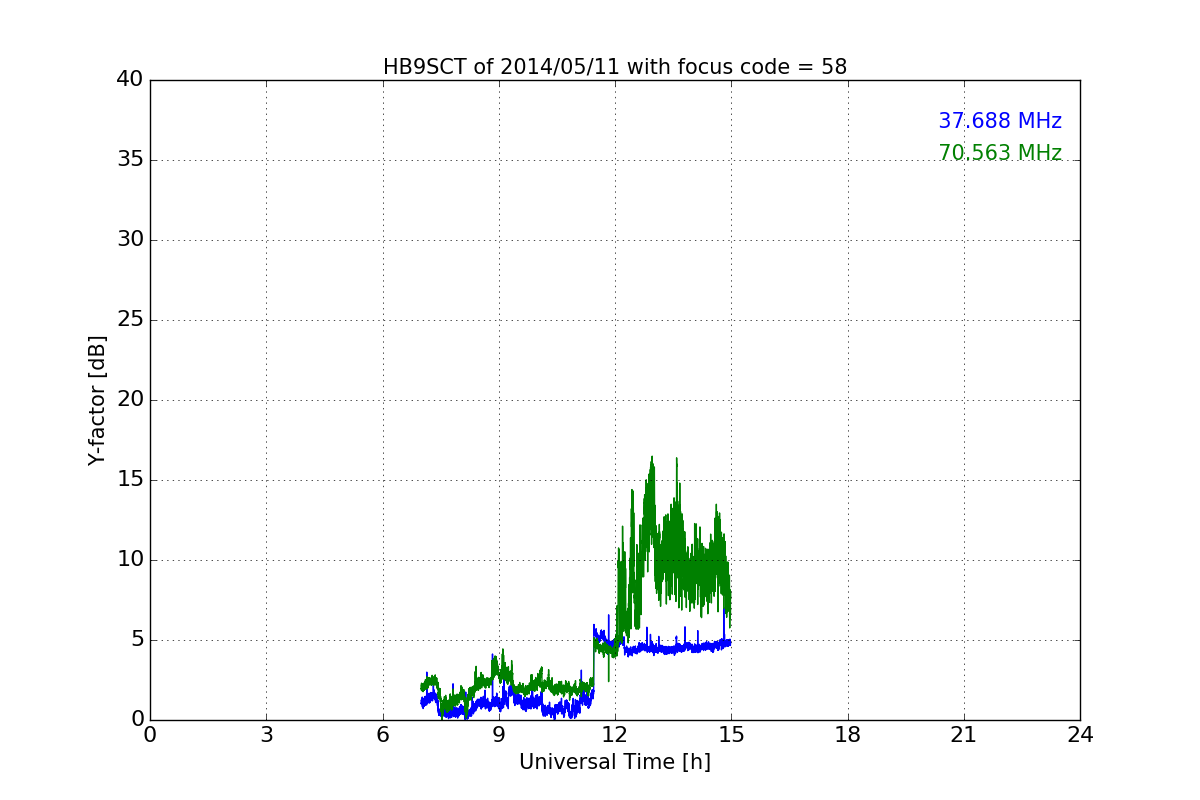Click the y-axis tick label 25
This screenshot has width=1200, height=800.
(x=129, y=320)
